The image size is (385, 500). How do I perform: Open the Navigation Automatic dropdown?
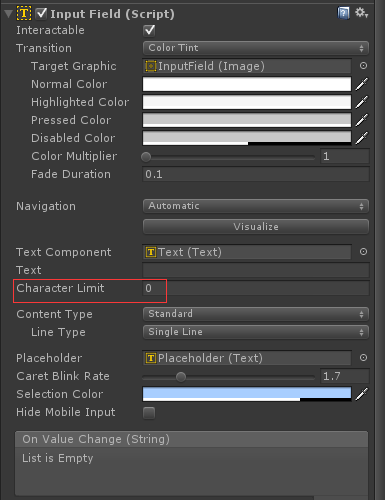[256, 206]
